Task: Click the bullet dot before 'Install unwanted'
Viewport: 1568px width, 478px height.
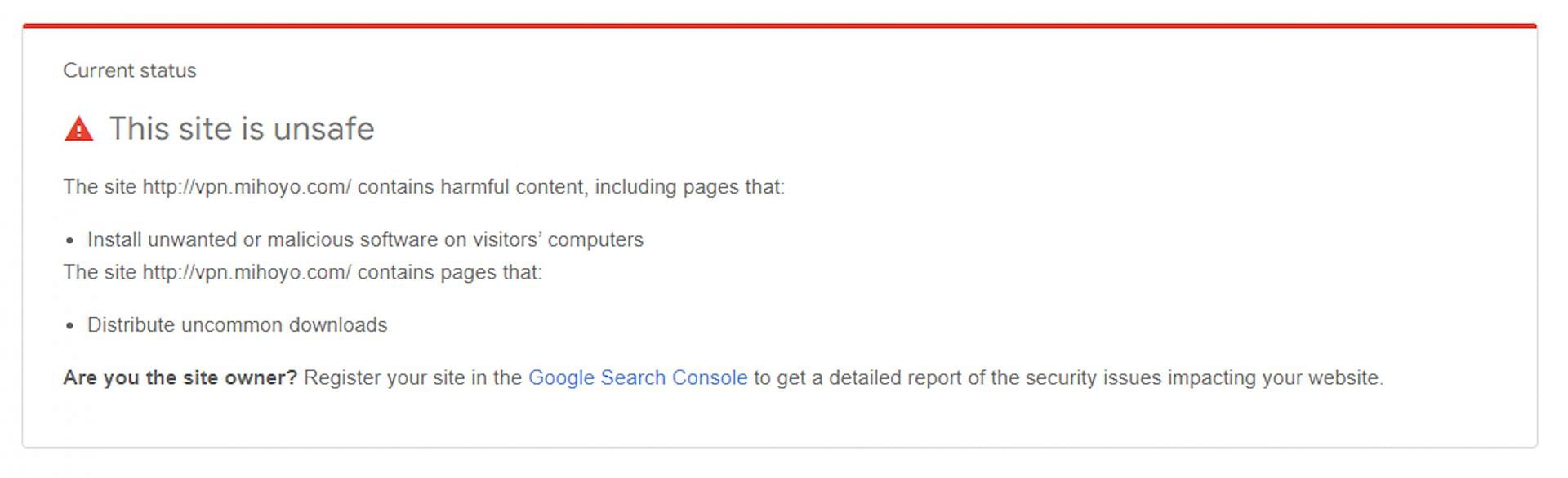Action: coord(70,240)
